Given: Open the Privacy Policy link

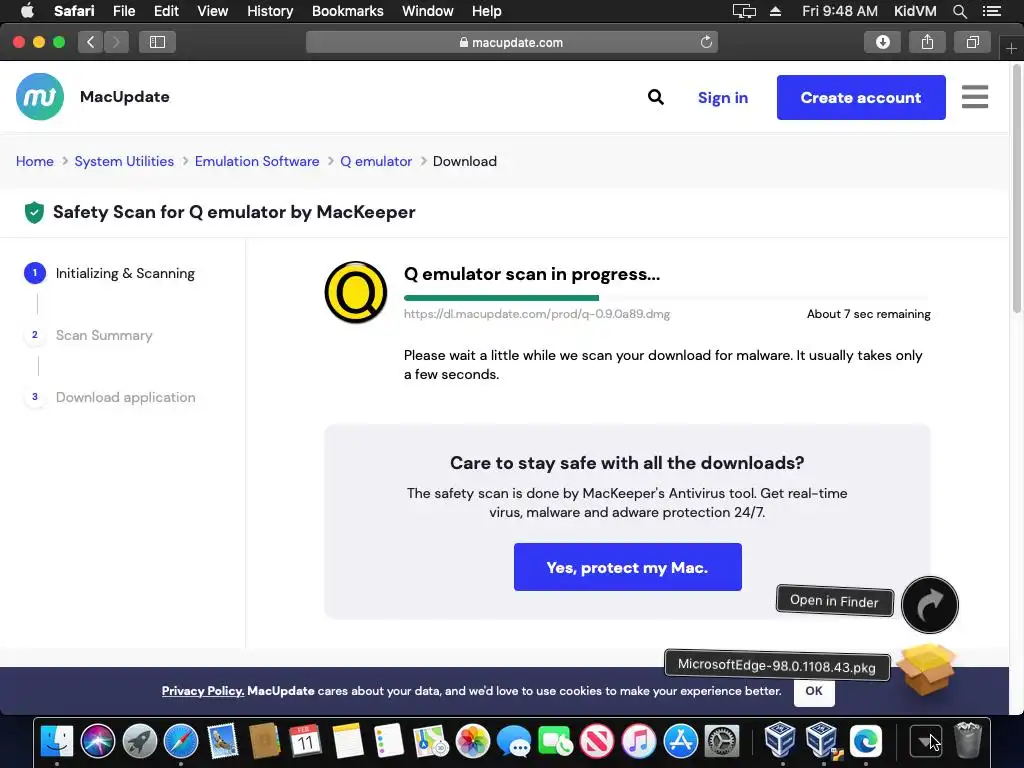Looking at the screenshot, I should pyautogui.click(x=202, y=691).
